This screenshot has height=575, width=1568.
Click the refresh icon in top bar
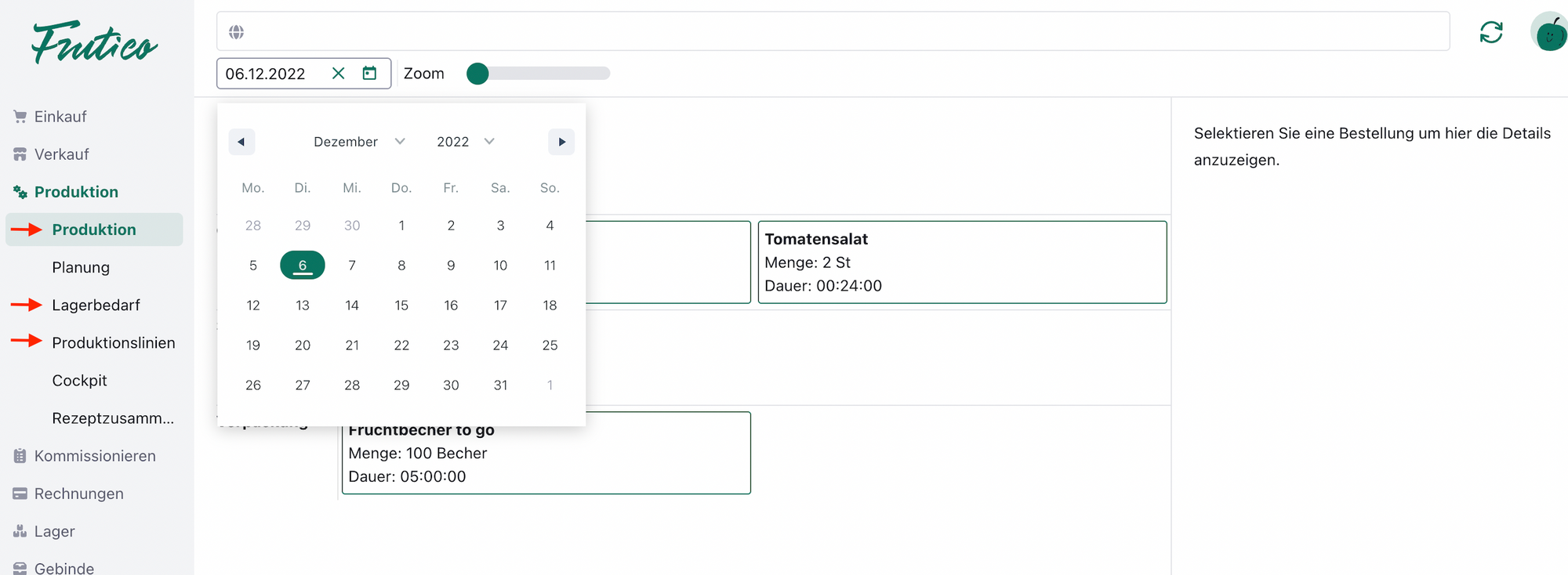[1490, 32]
